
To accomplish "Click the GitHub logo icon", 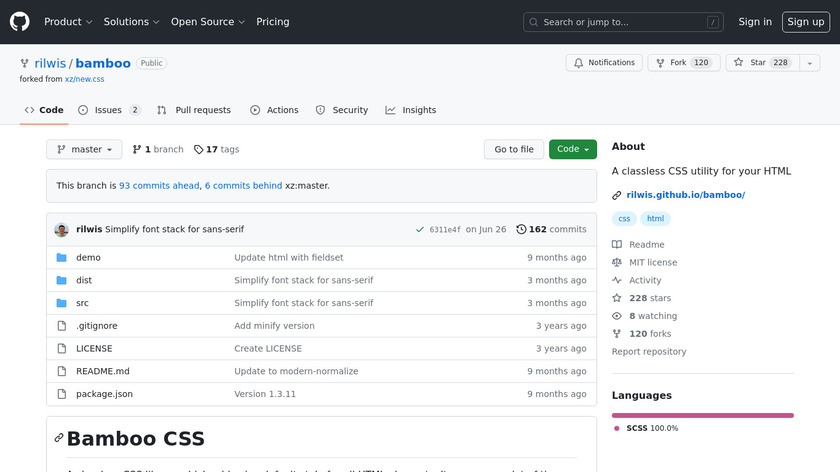I will pyautogui.click(x=20, y=22).
